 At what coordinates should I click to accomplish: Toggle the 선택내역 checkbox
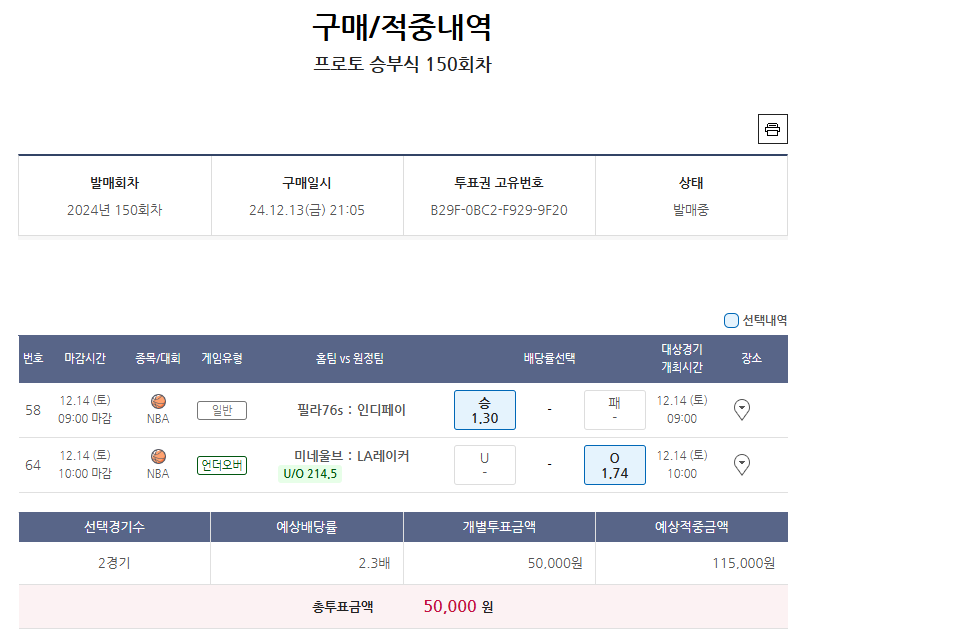pos(731,321)
